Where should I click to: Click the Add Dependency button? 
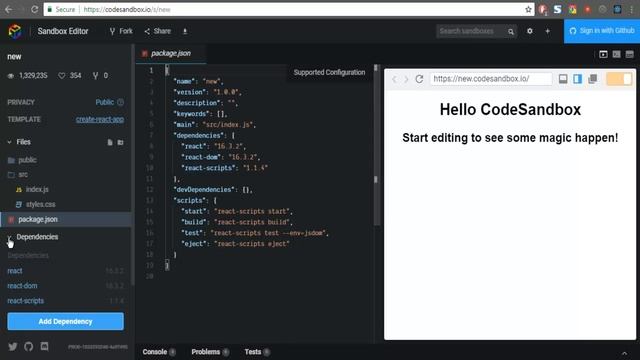point(65,321)
